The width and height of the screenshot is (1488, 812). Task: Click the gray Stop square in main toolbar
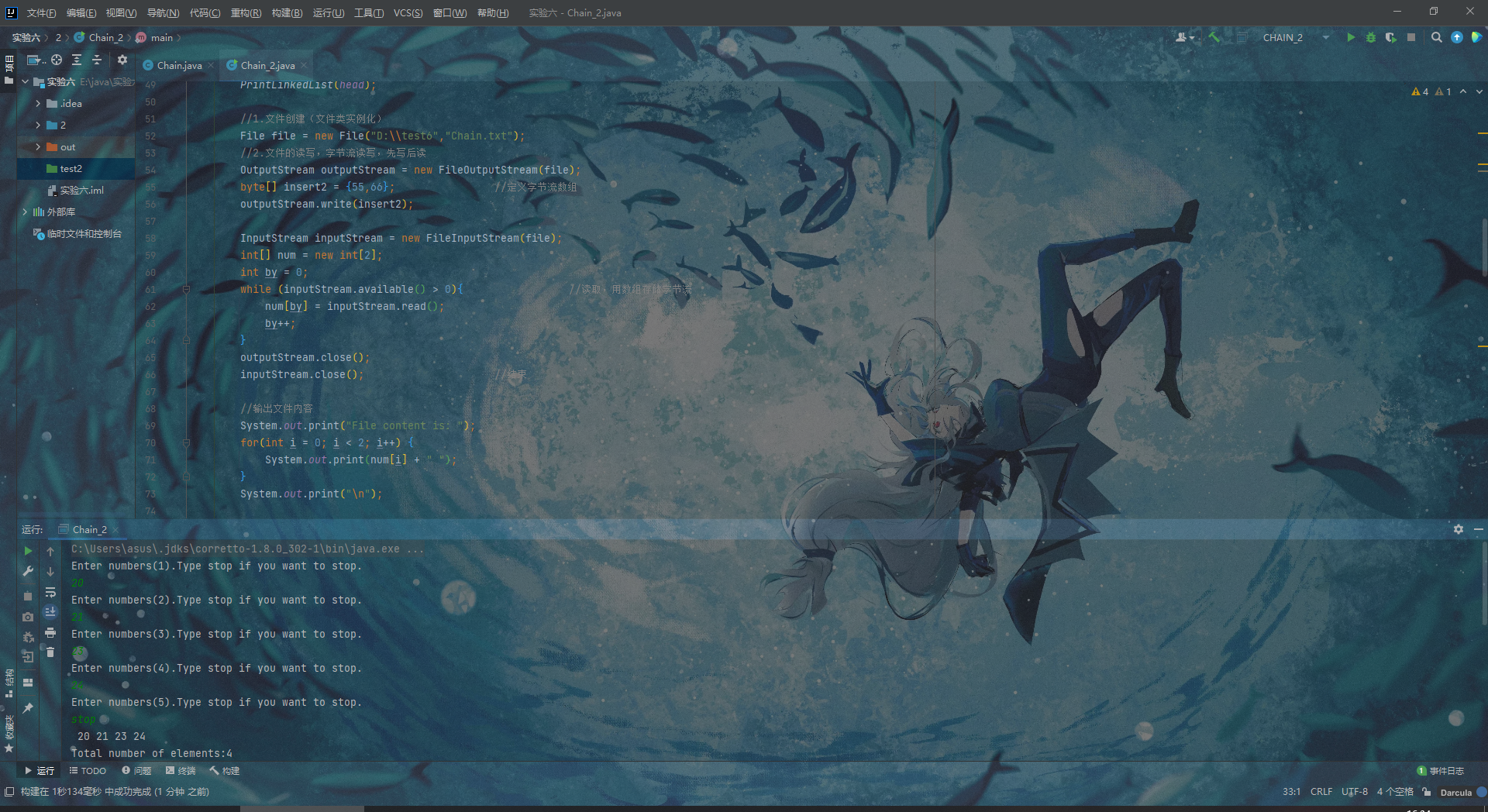click(x=1411, y=37)
